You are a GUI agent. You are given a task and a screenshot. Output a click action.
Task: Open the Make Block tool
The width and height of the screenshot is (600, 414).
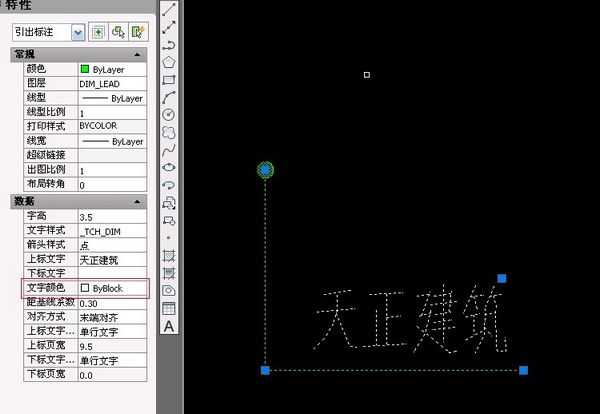[169, 220]
